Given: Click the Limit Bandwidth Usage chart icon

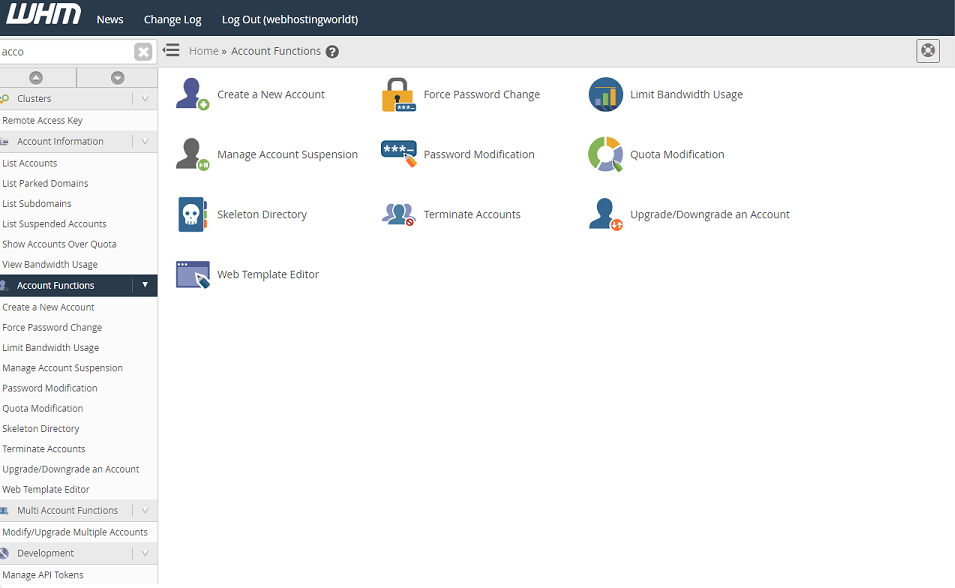Looking at the screenshot, I should 605,94.
